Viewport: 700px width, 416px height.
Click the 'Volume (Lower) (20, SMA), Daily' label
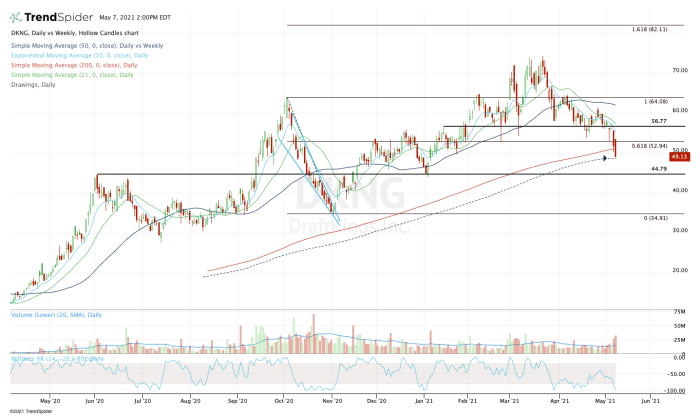(56, 315)
